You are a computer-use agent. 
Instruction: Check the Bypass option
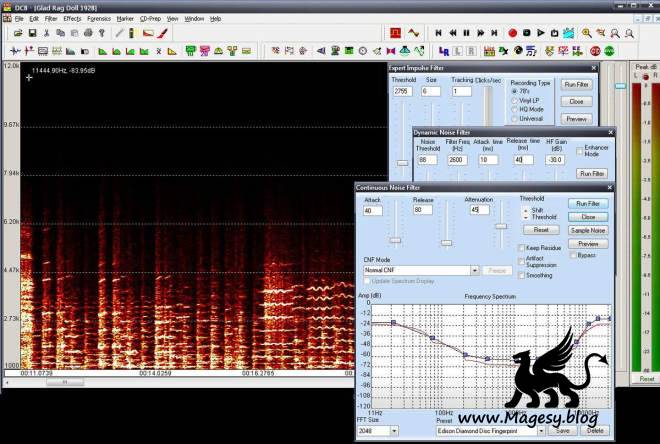[x=573, y=255]
